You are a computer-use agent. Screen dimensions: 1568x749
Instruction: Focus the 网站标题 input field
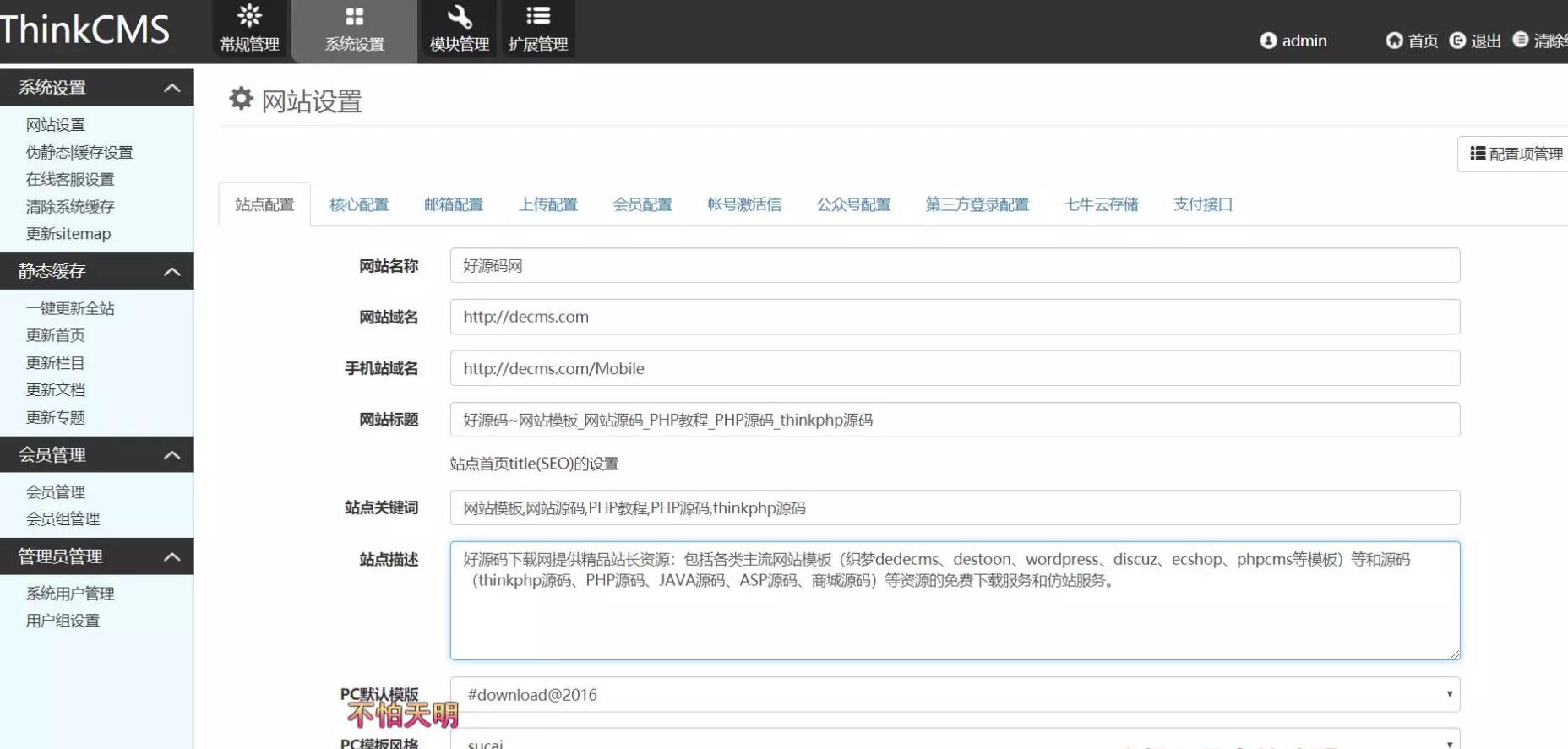coord(955,420)
